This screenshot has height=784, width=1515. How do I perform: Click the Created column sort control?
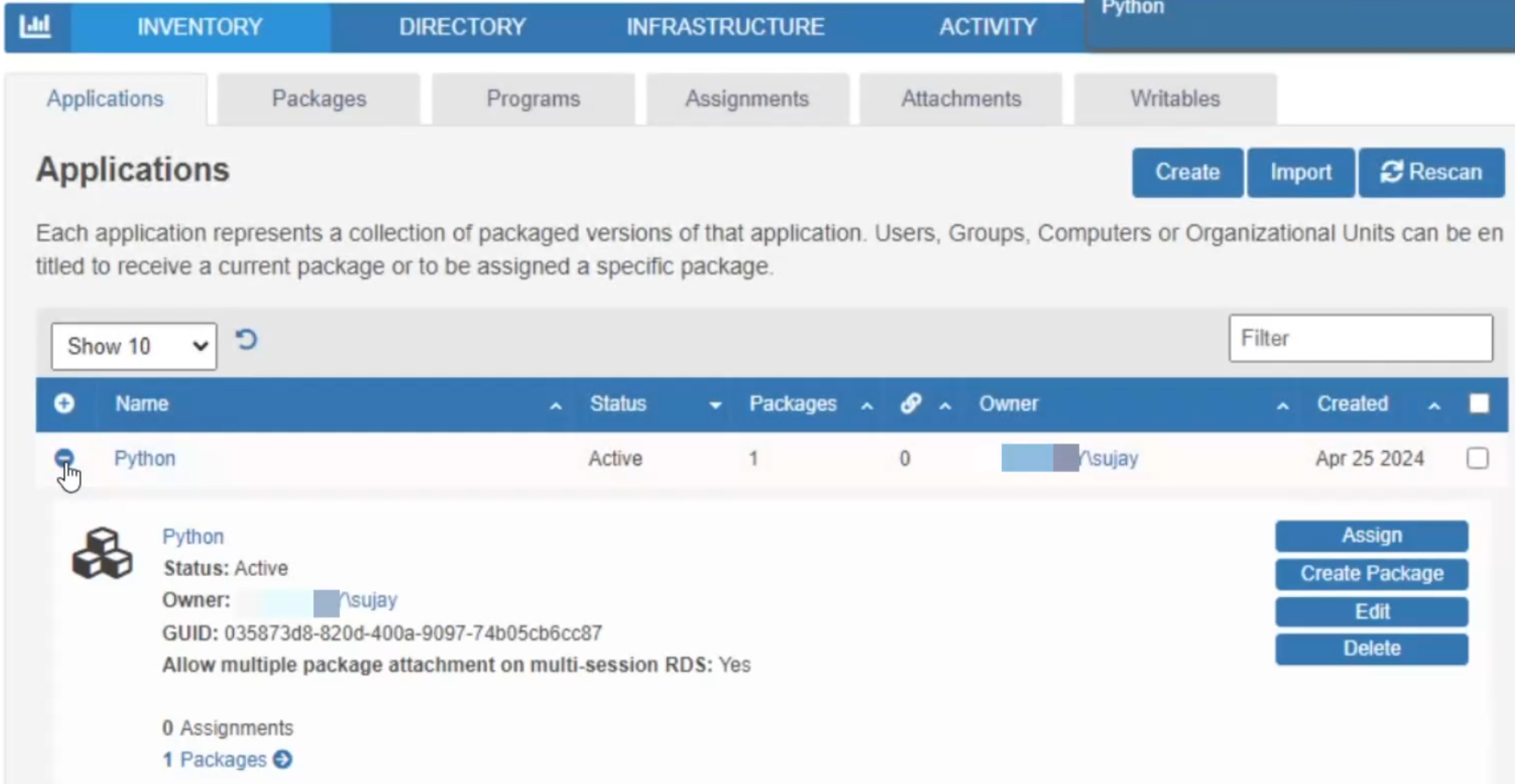click(x=1434, y=406)
